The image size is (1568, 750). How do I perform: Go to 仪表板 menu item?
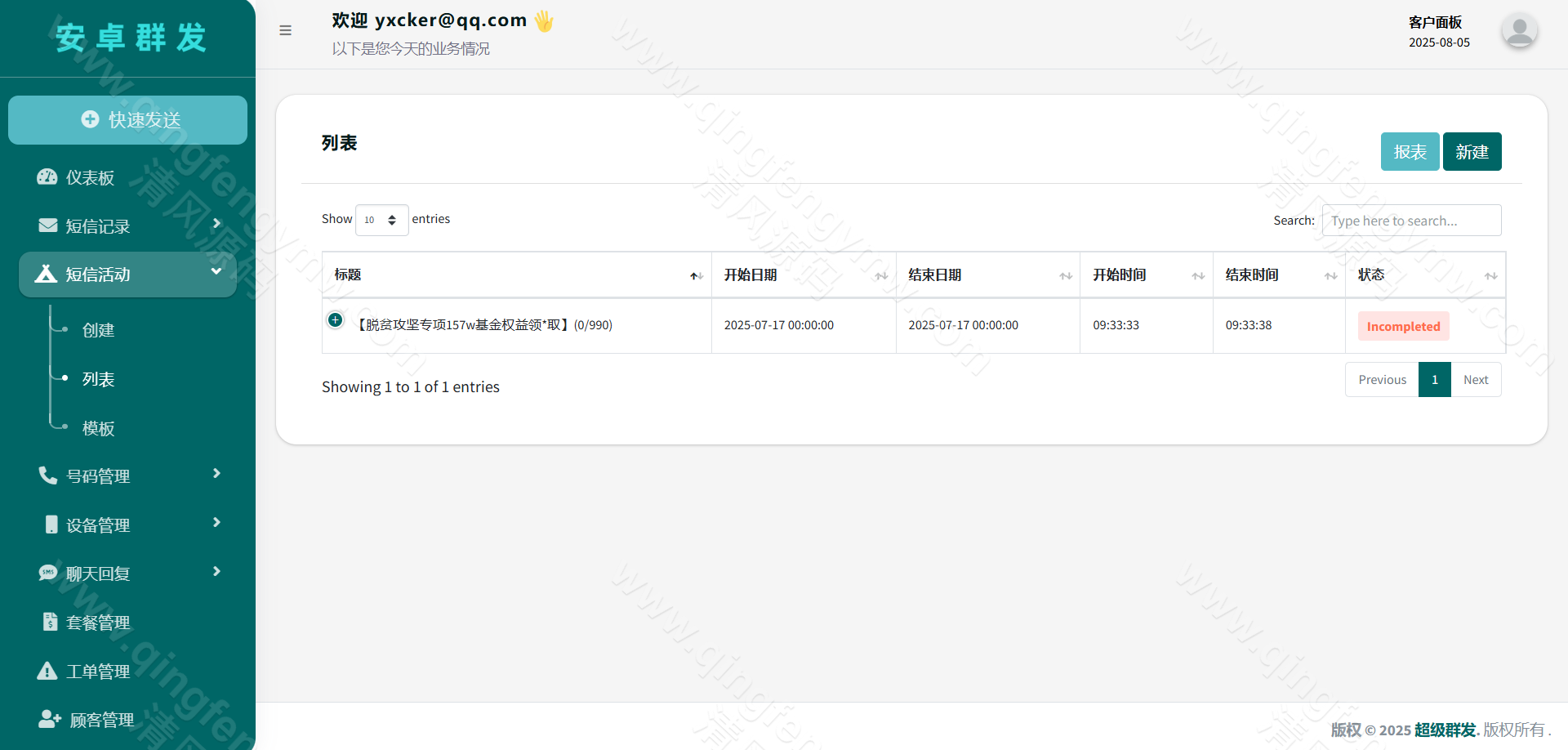(x=127, y=177)
